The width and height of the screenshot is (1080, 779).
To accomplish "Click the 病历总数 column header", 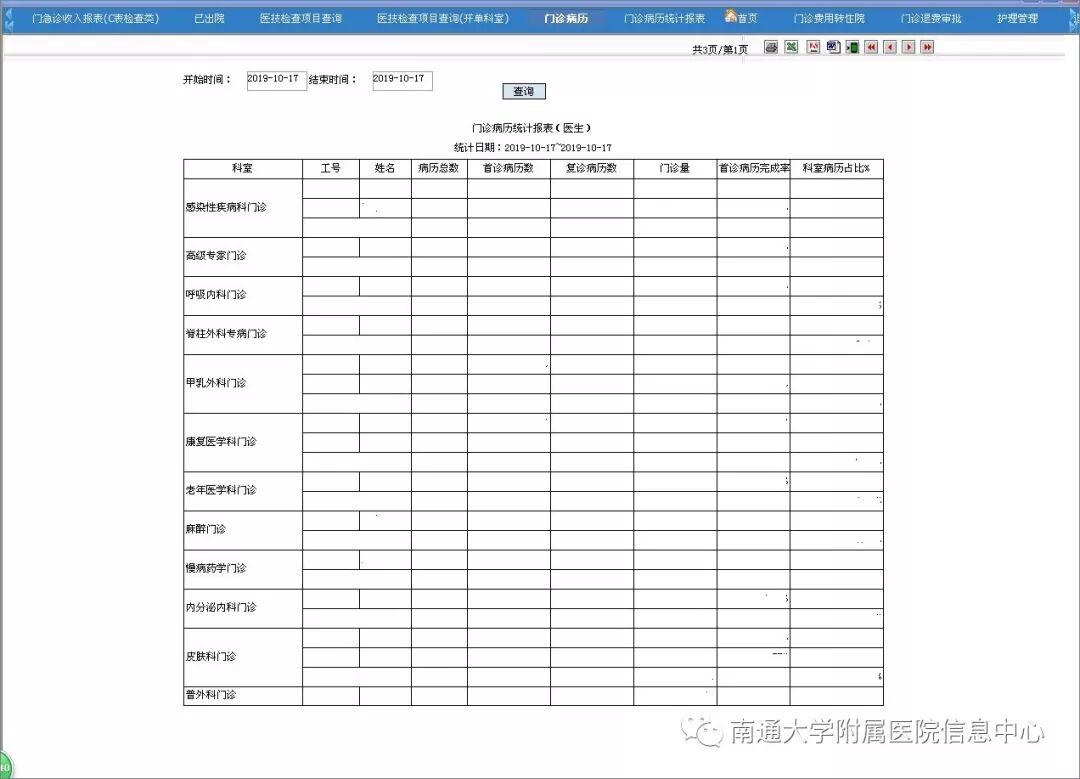I will (x=439, y=169).
